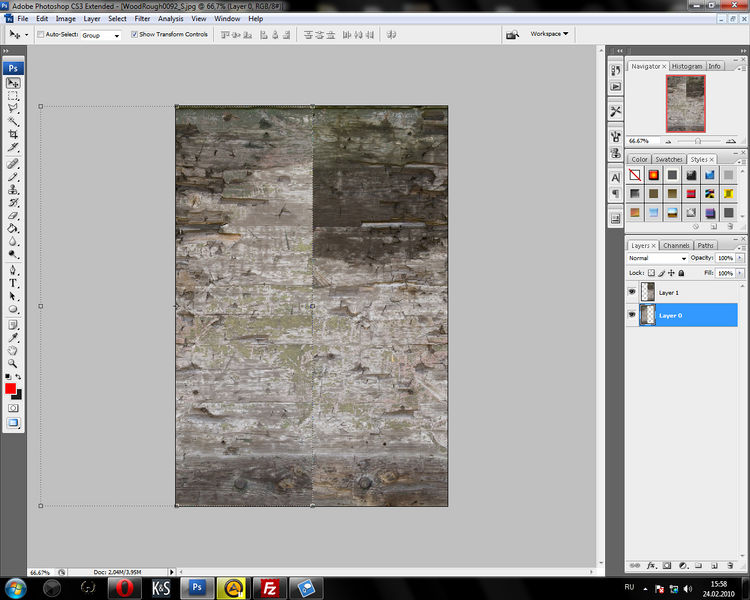Viewport: 750px width, 600px height.
Task: Swap foreground and background colors
Action: coord(18,377)
